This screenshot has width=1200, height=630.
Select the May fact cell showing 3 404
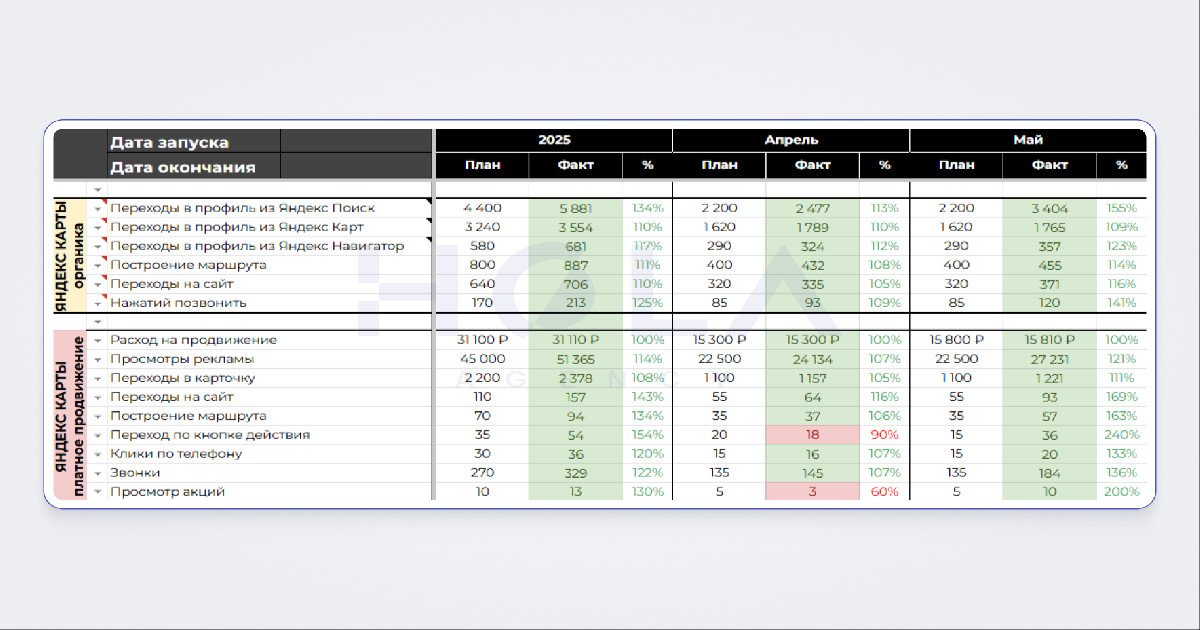(1049, 208)
